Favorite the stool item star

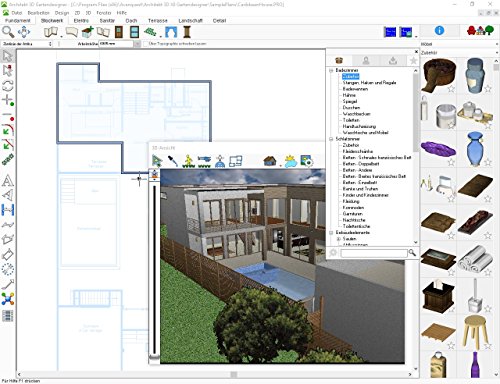coord(488,346)
